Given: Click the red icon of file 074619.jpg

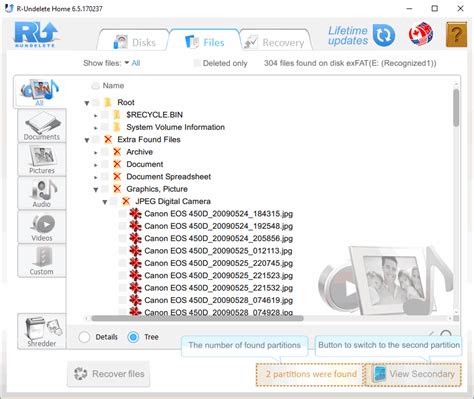Looking at the screenshot, I should point(135,300).
